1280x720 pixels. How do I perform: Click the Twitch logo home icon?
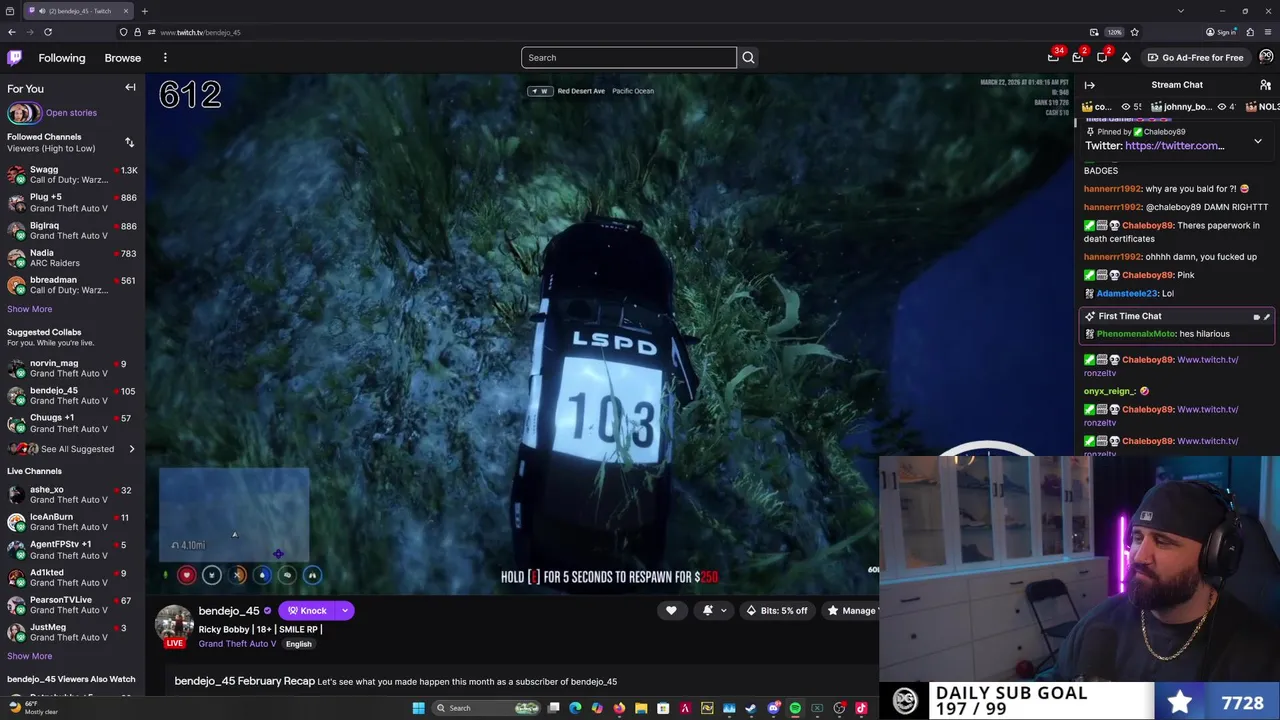tap(14, 58)
